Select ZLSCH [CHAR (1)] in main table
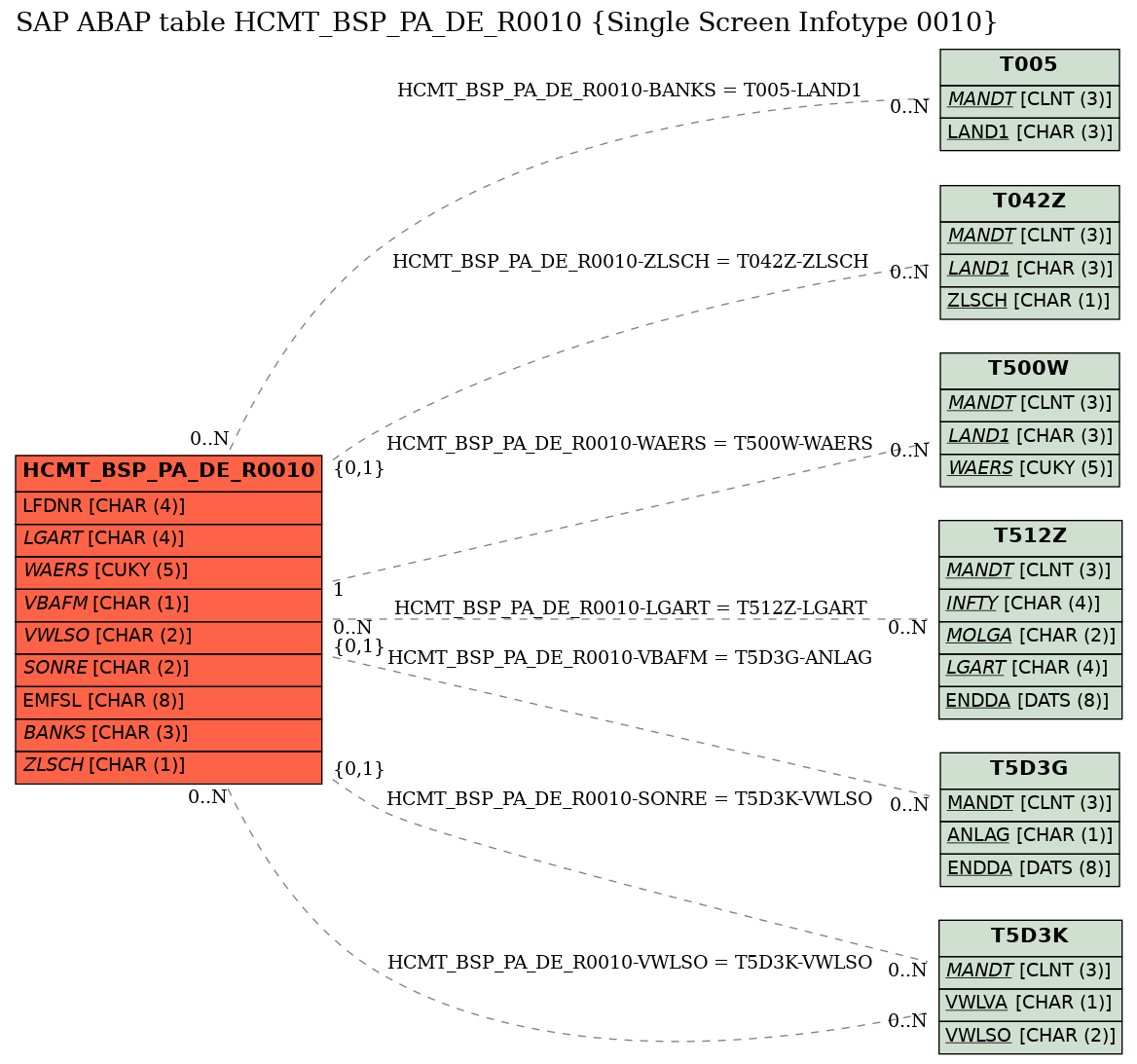 168,767
